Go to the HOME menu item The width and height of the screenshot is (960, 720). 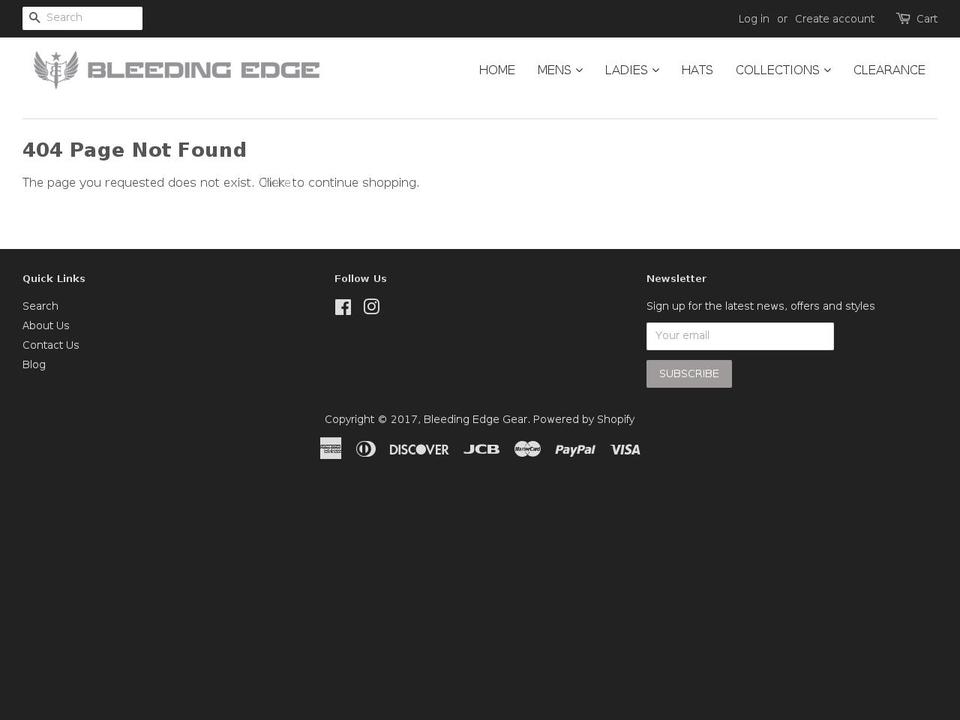pos(497,70)
